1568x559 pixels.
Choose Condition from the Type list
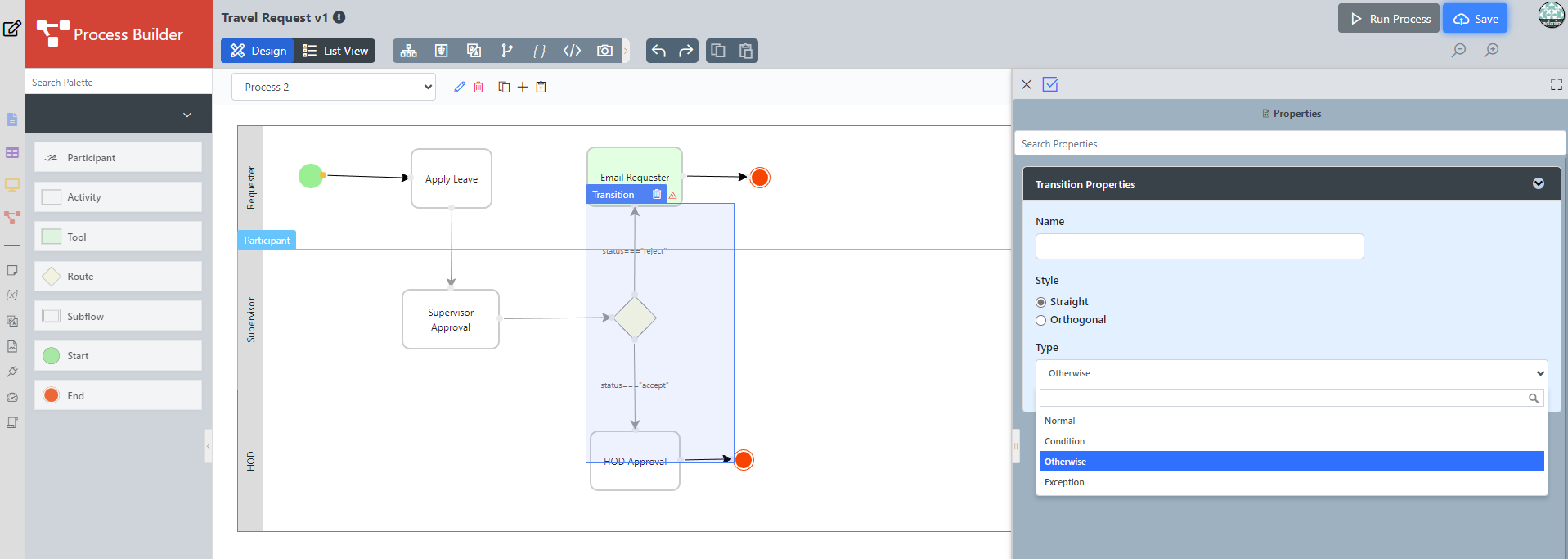(x=1064, y=441)
